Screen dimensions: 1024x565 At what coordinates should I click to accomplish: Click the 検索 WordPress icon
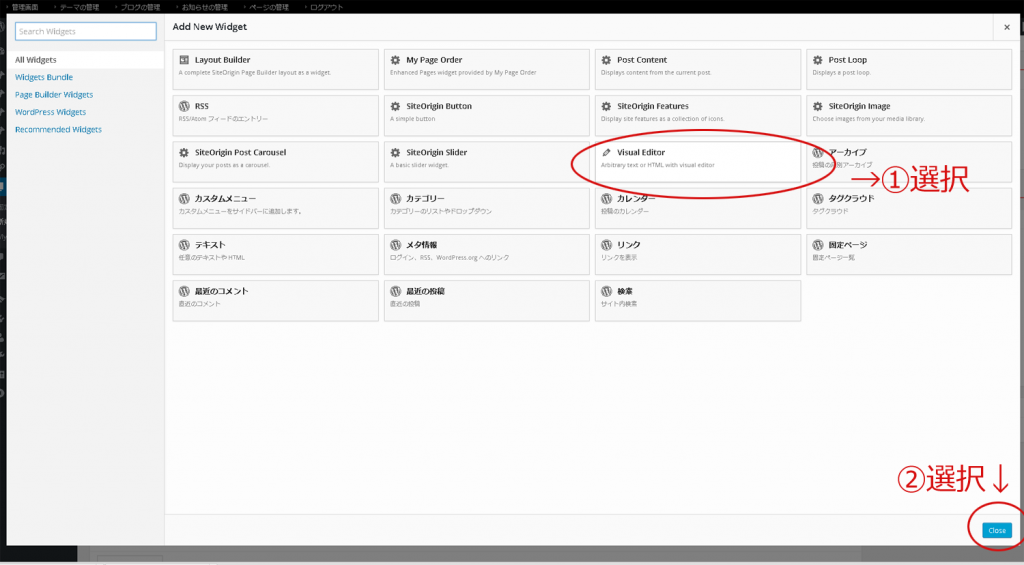tap(606, 291)
